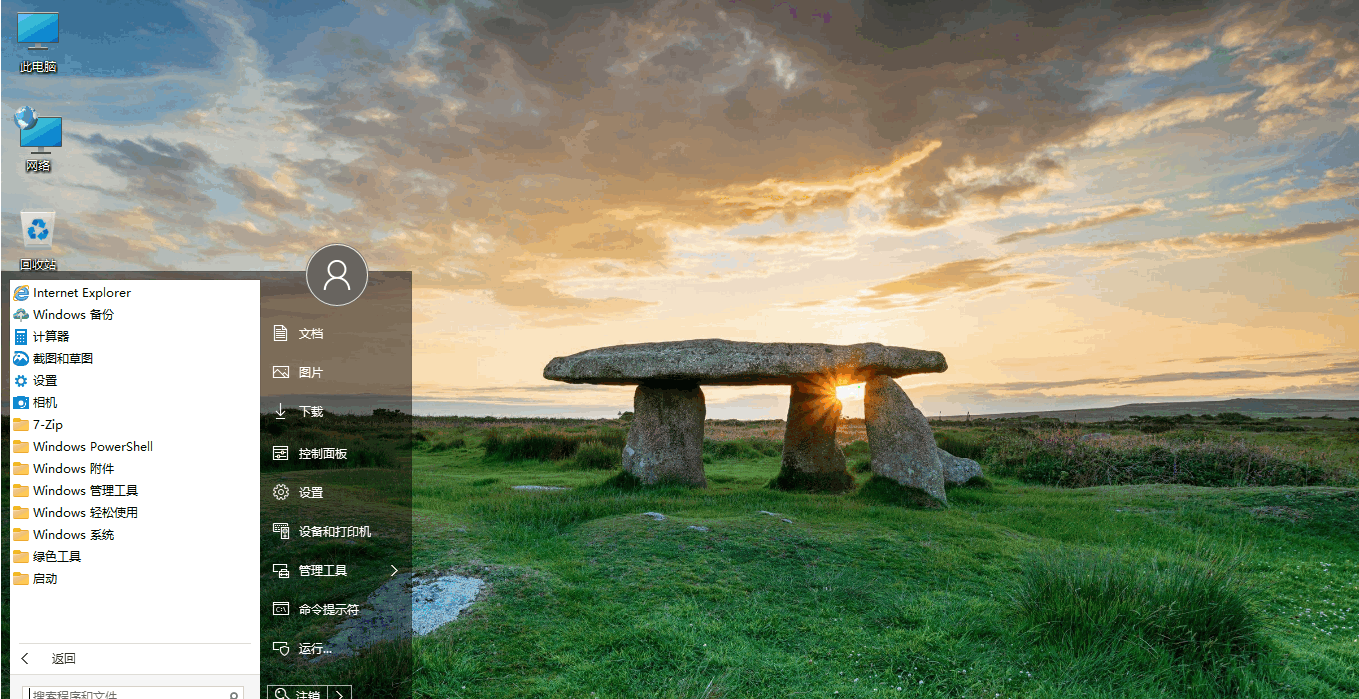1359x699 pixels.
Task: Expand the 启动 startup folder
Action: coord(134,579)
